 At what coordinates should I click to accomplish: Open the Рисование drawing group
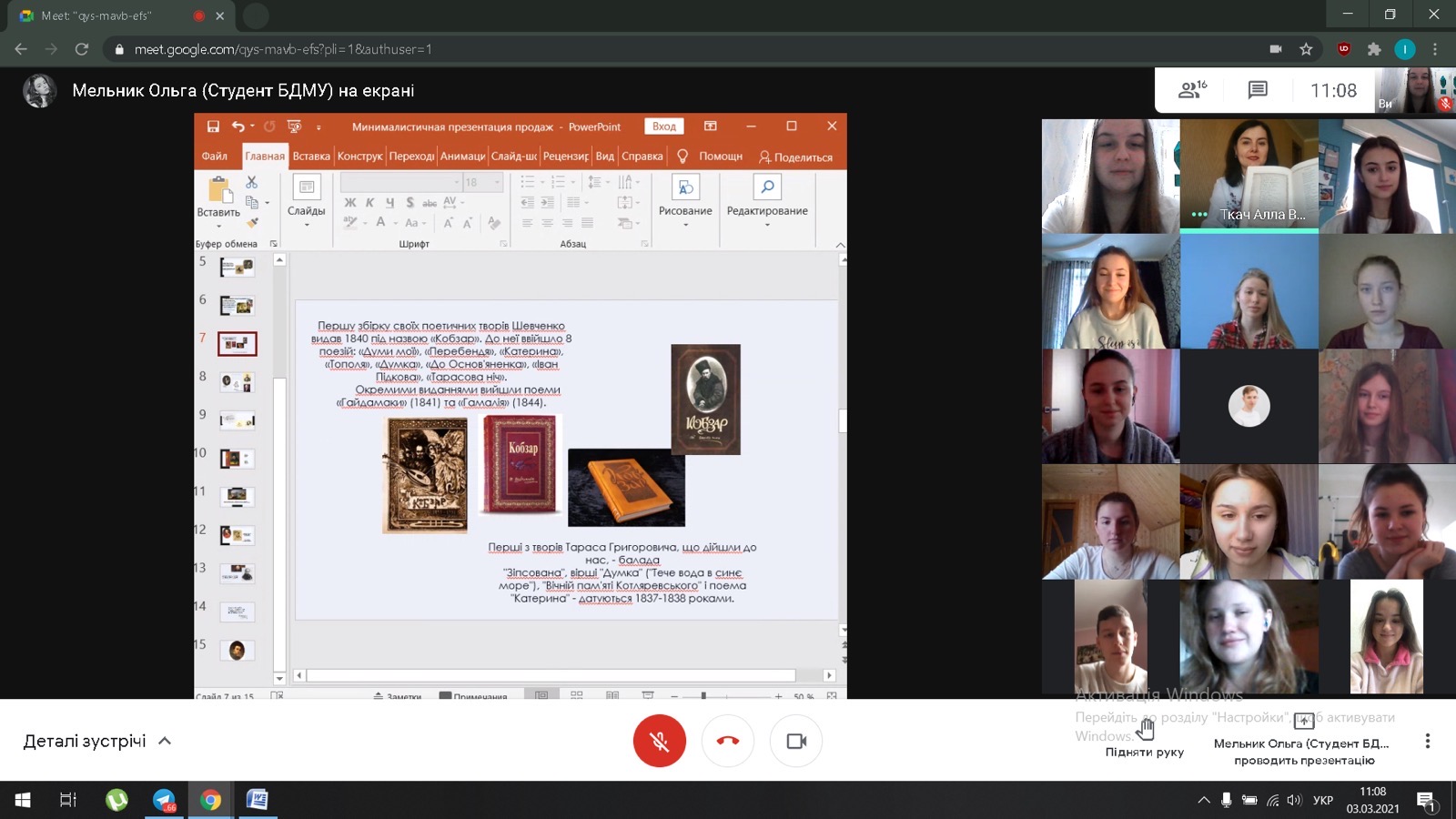[x=685, y=200]
